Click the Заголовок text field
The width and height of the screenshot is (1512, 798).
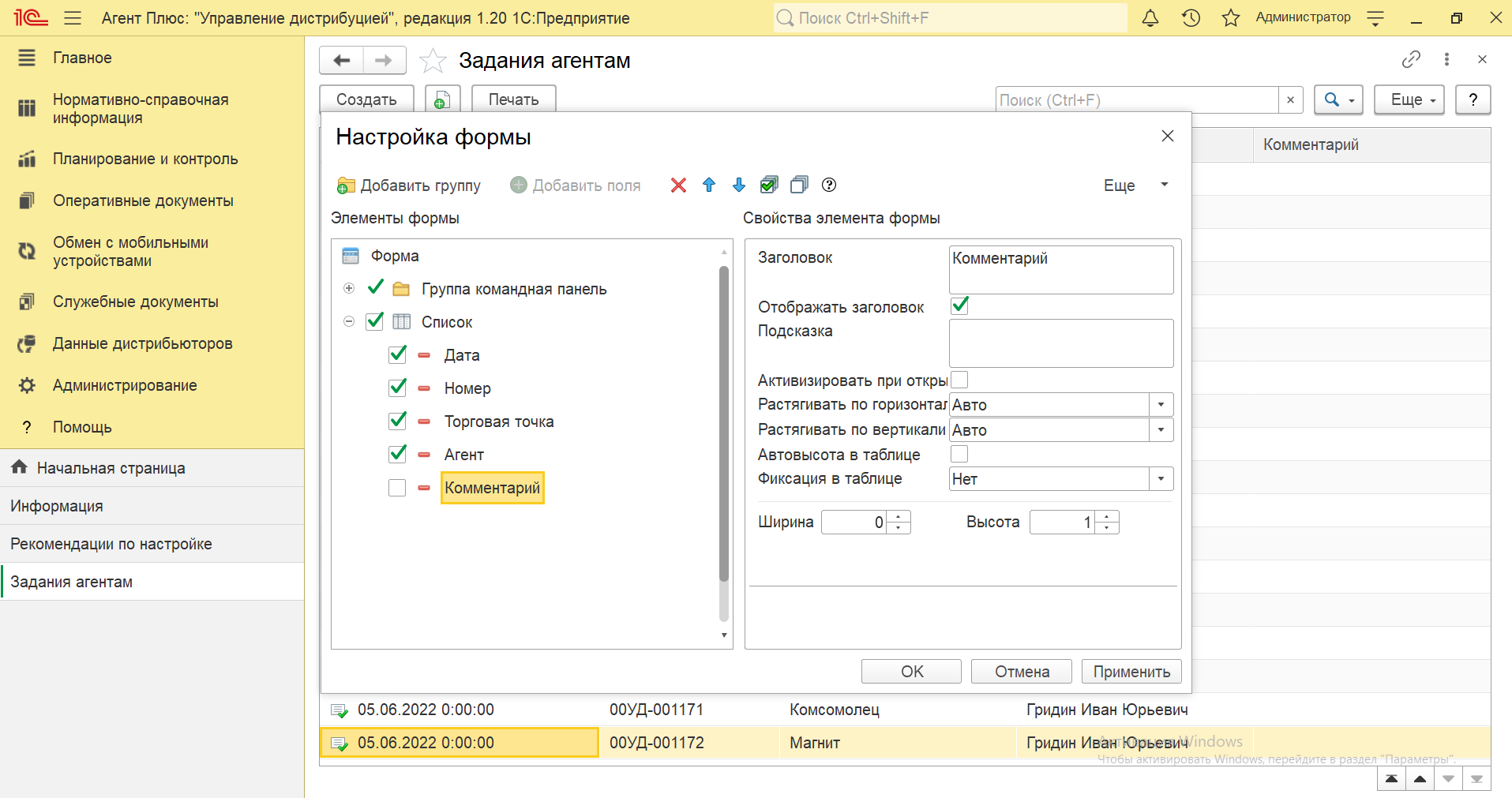(1061, 269)
